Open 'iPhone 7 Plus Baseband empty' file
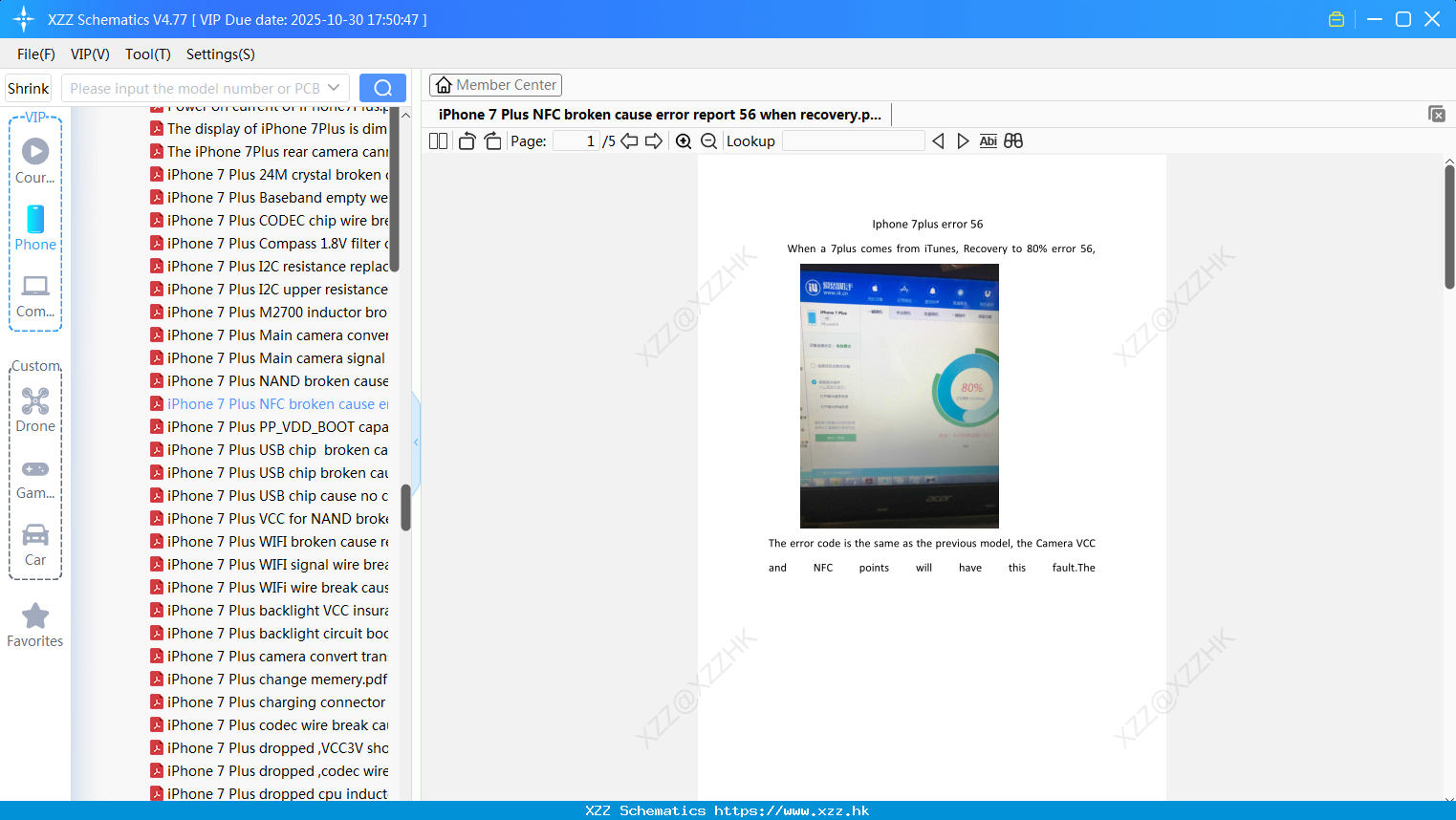Image resolution: width=1456 pixels, height=820 pixels. [x=269, y=198]
